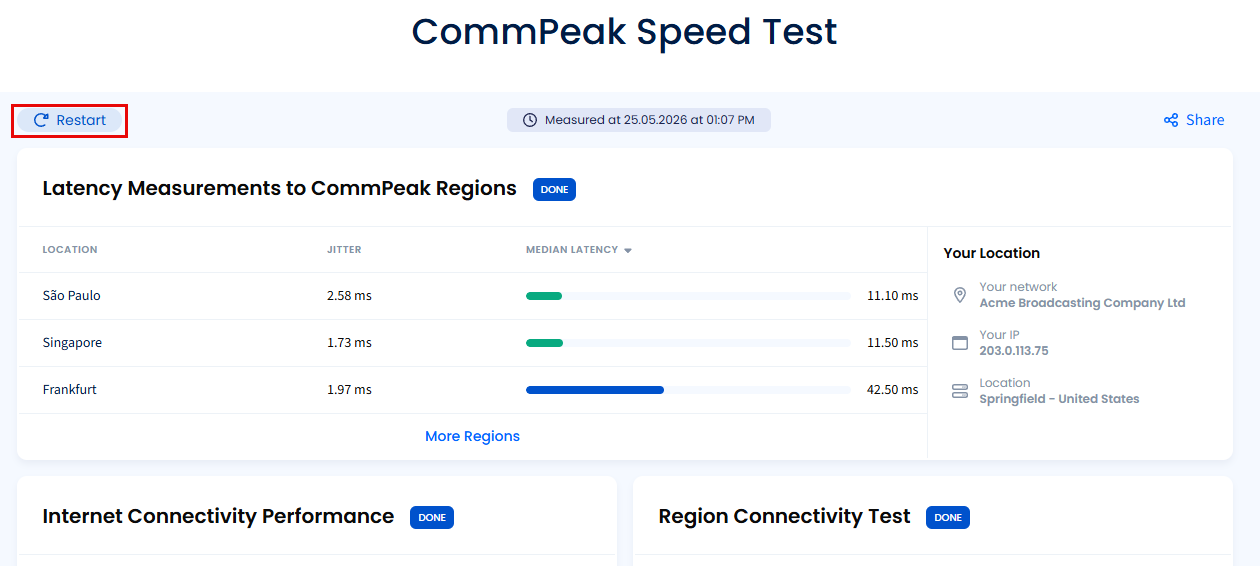Click the 11.50 ms latency value
This screenshot has height=566, width=1260.
(x=892, y=343)
